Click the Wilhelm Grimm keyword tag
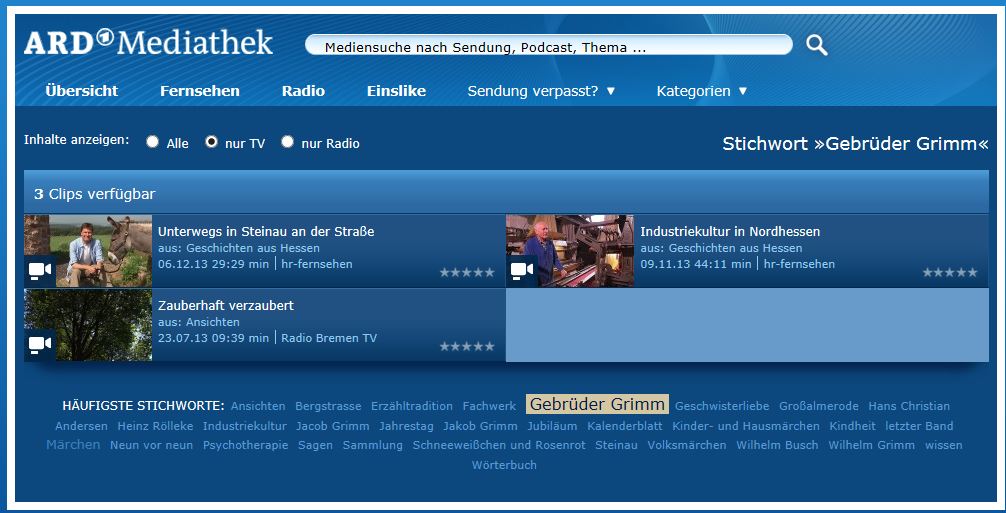1006x513 pixels. pos(872,446)
